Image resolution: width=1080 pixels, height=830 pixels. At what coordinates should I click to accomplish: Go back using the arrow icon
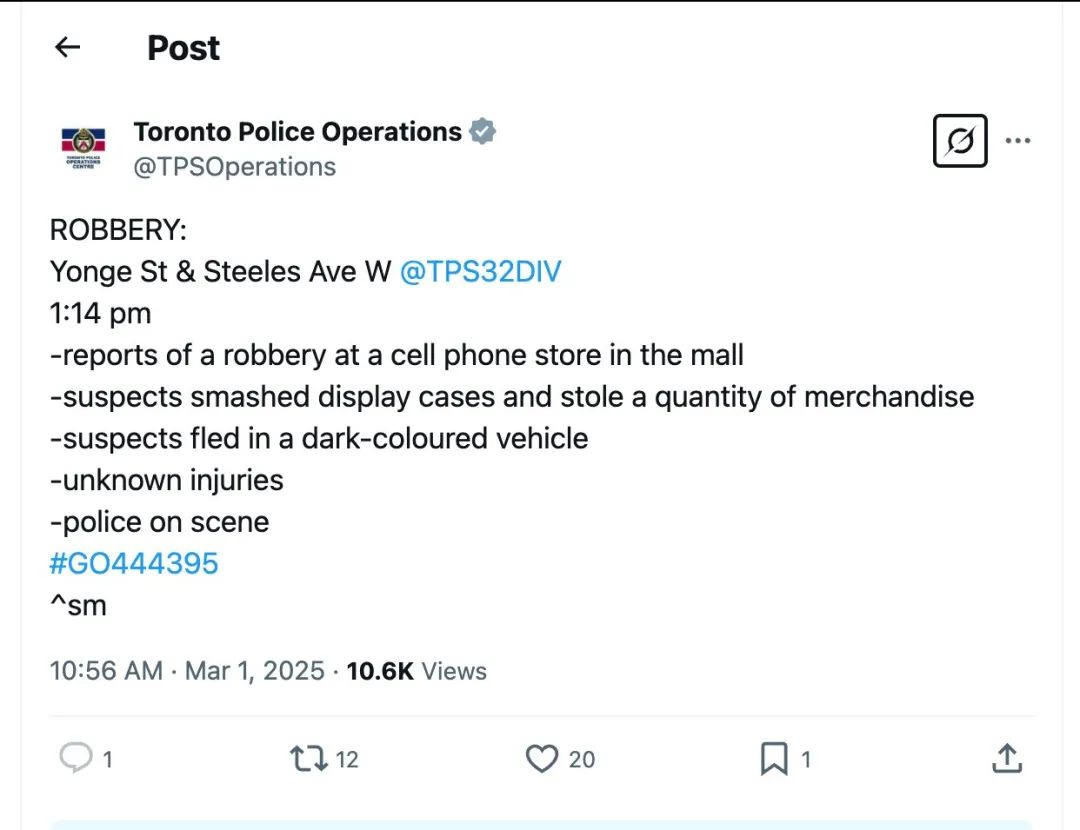pyautogui.click(x=68, y=48)
